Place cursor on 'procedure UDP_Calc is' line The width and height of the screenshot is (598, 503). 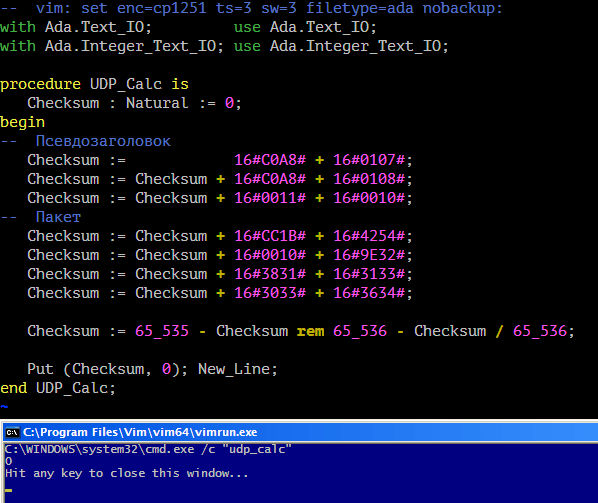[x=94, y=84]
